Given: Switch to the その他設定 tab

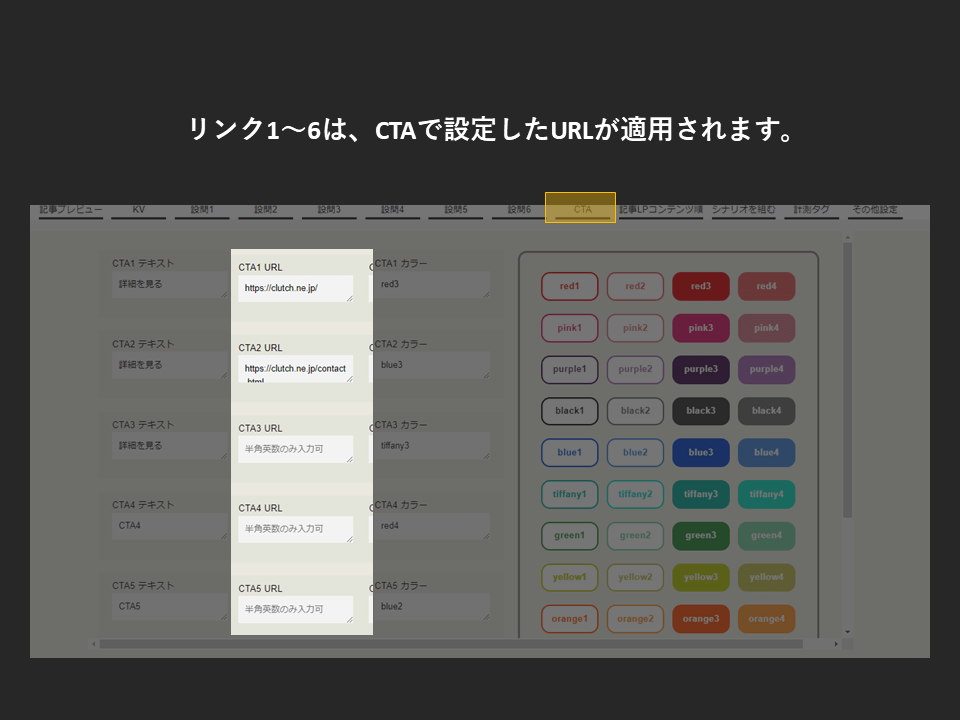Looking at the screenshot, I should [875, 210].
